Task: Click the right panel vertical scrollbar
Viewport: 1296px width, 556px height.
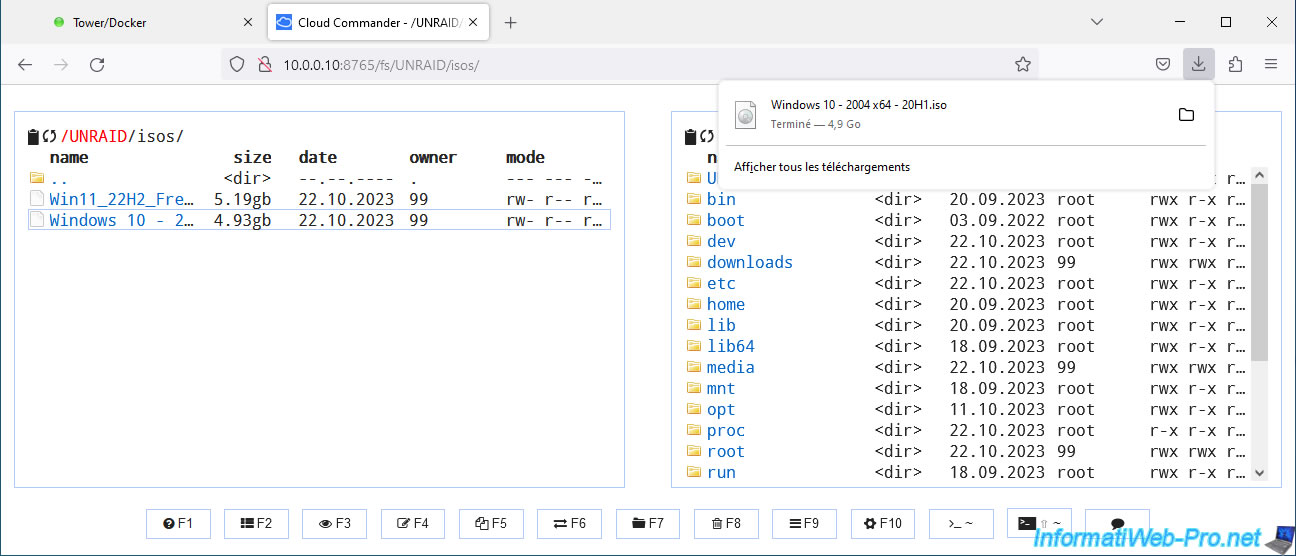Action: tap(1260, 270)
